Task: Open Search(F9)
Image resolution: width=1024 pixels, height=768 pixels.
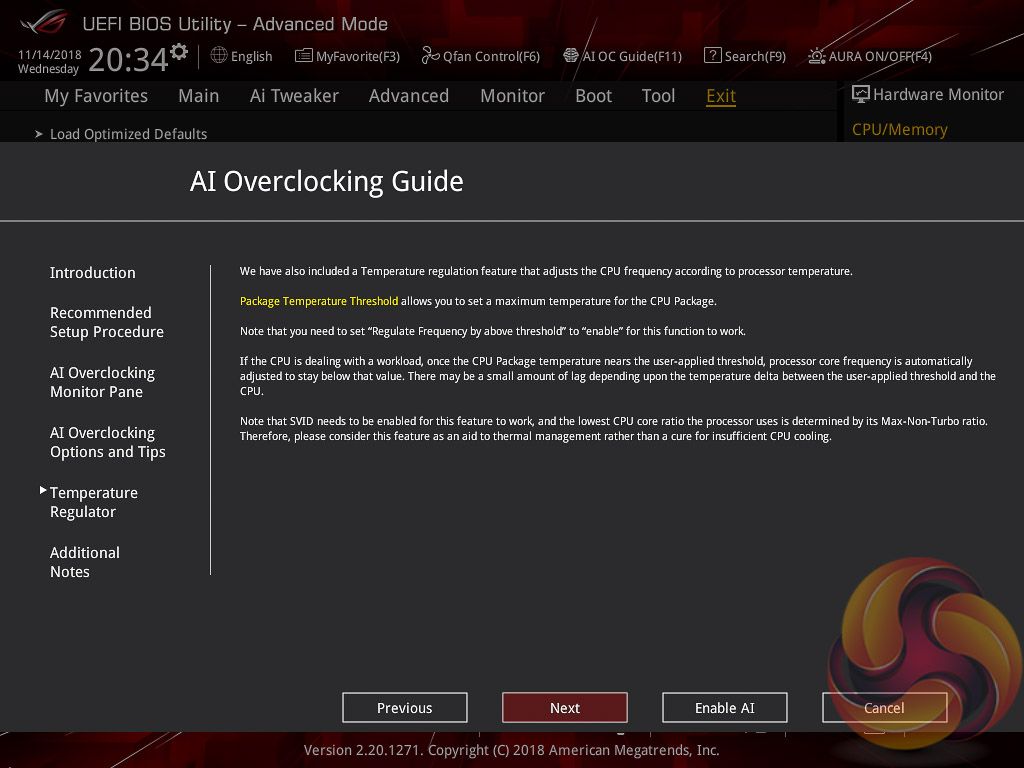Action: [x=755, y=56]
